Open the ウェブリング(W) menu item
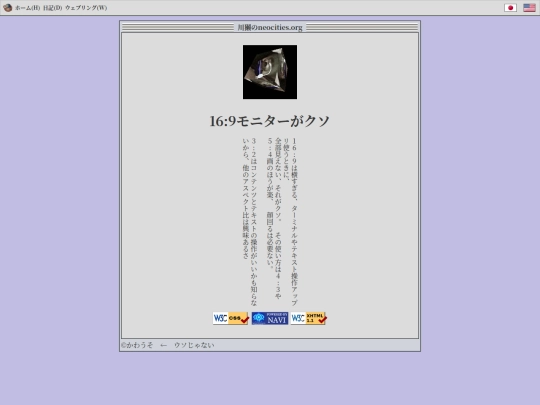 tap(86, 8)
